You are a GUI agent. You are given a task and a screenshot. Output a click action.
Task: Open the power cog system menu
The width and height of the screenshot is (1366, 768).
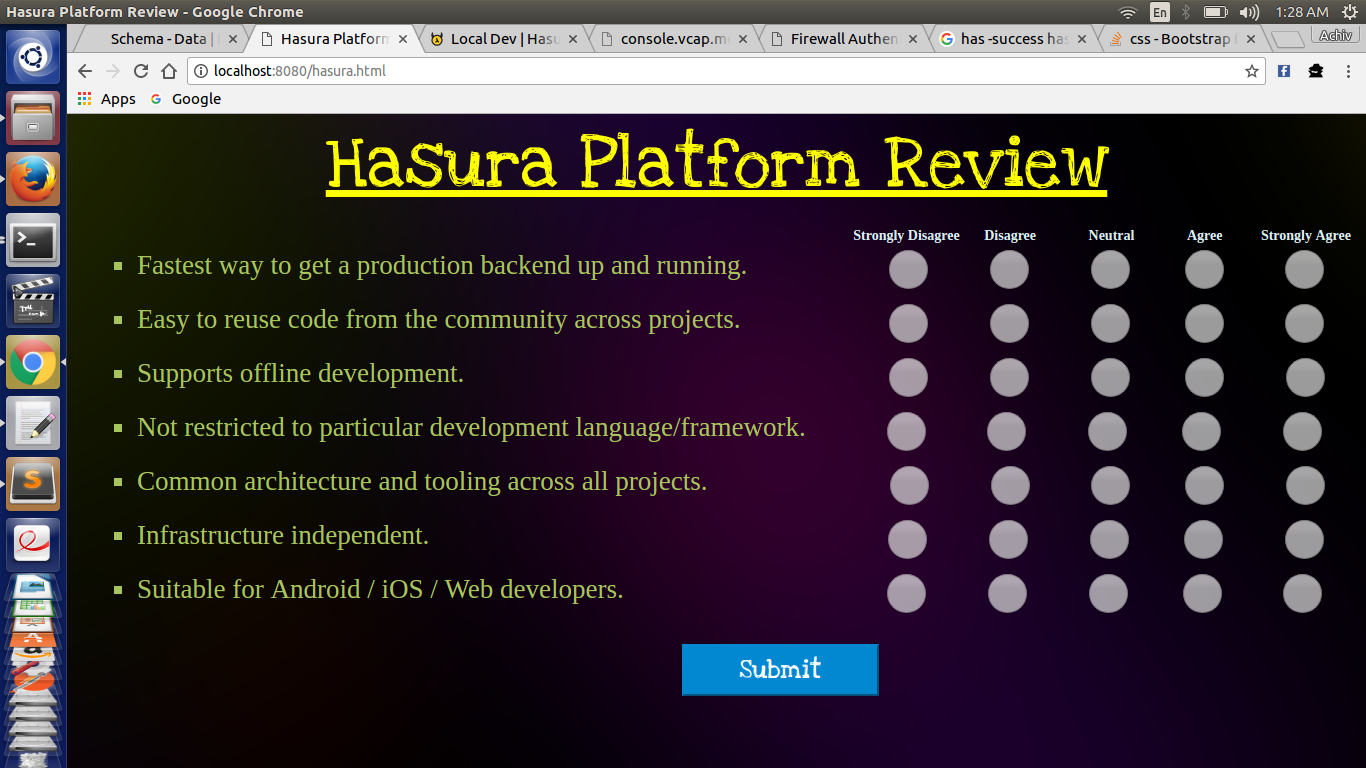click(x=1348, y=12)
